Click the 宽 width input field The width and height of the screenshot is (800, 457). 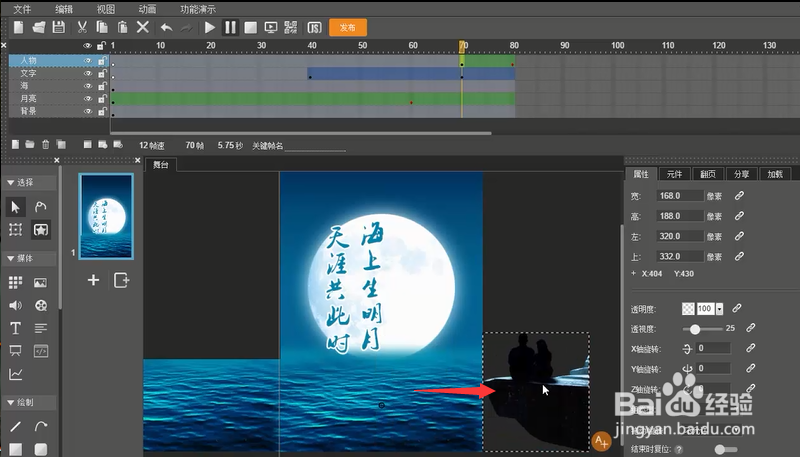coord(680,196)
